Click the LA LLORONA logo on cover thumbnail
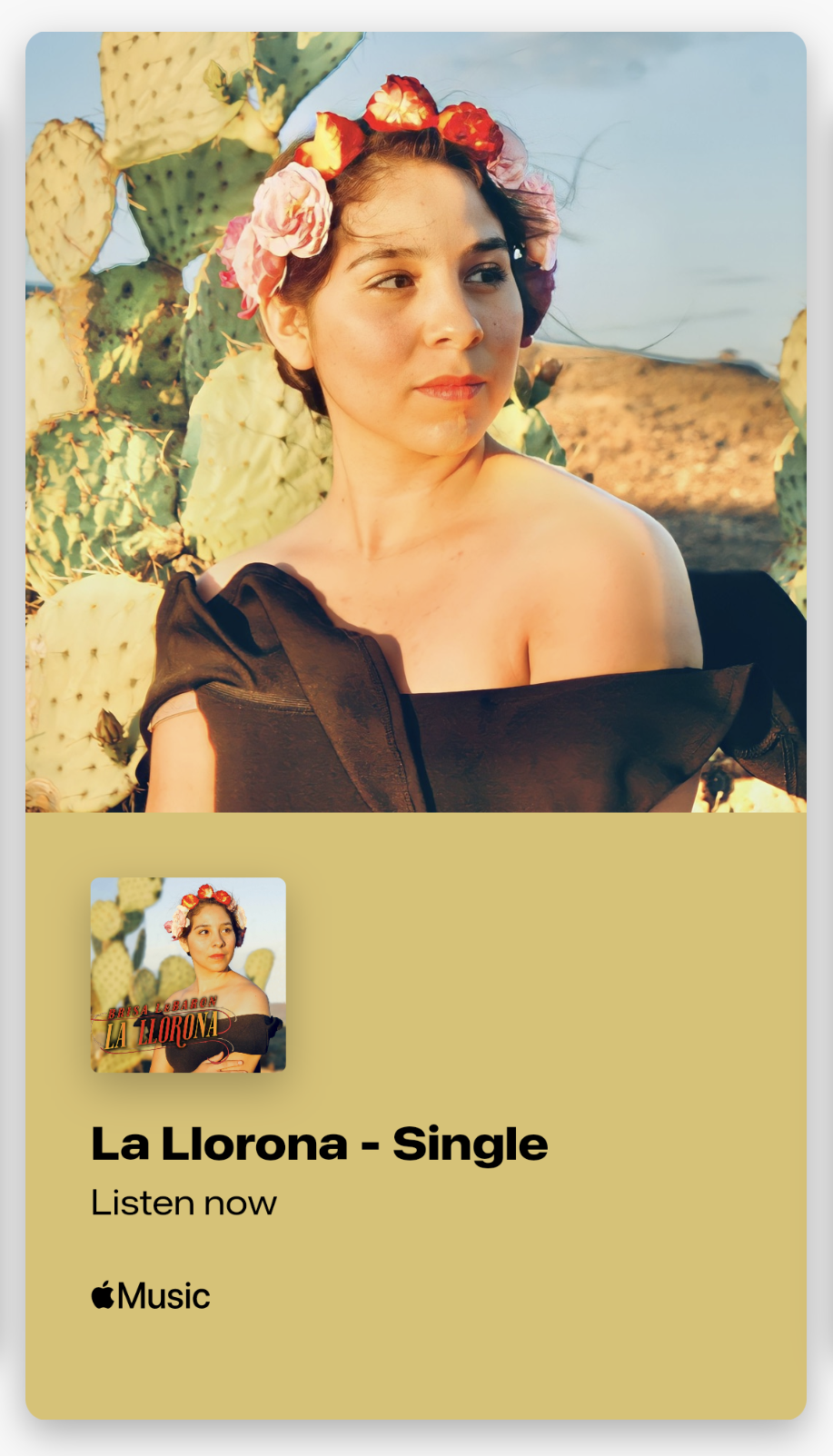Image resolution: width=833 pixels, height=1456 pixels. [x=164, y=1030]
